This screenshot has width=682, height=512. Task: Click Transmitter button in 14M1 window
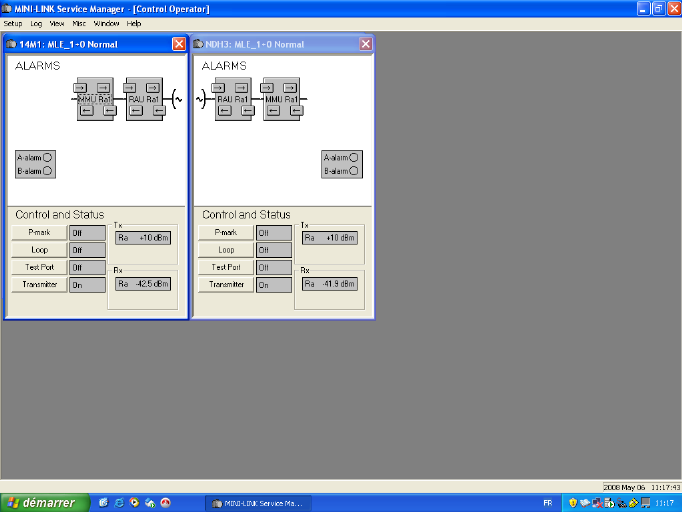point(39,284)
